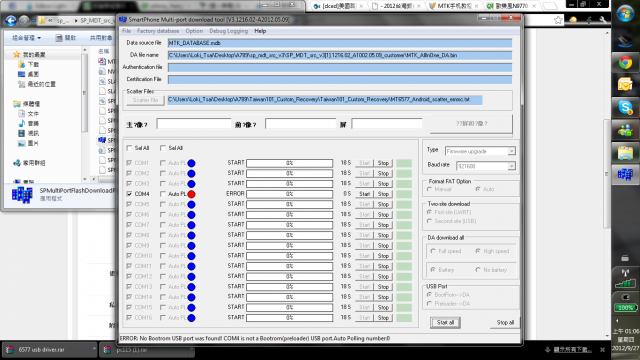Open the Factory database menu
Viewport: 640px width, 360px height.
[158, 31]
